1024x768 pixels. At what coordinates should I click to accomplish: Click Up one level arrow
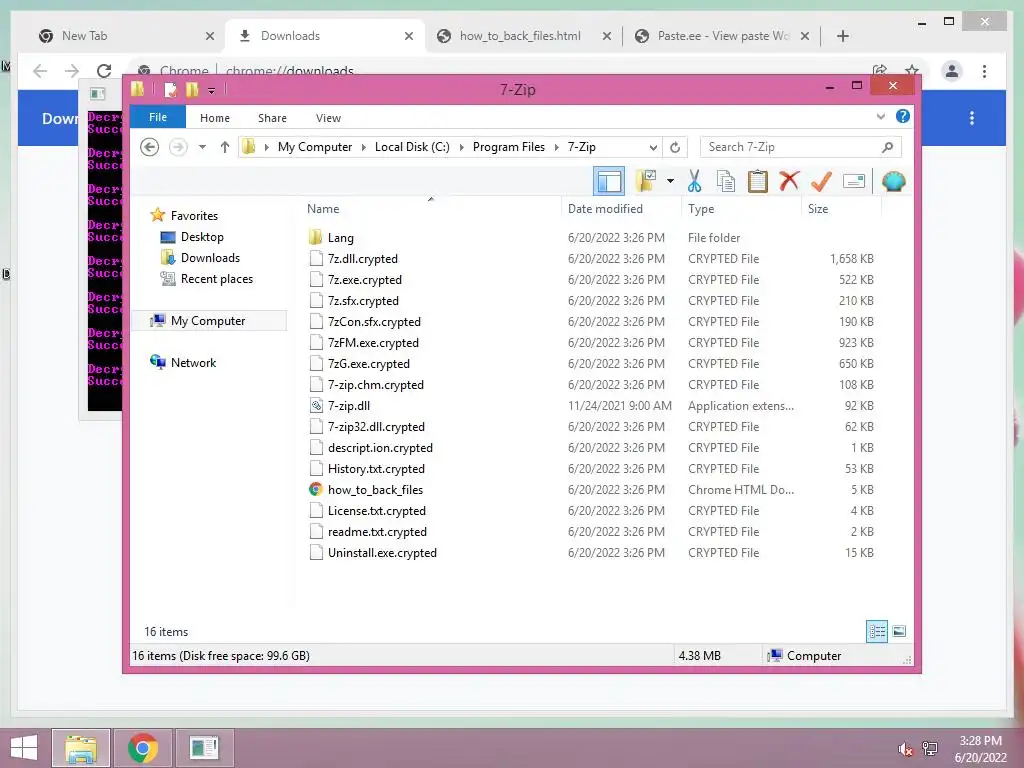225,147
